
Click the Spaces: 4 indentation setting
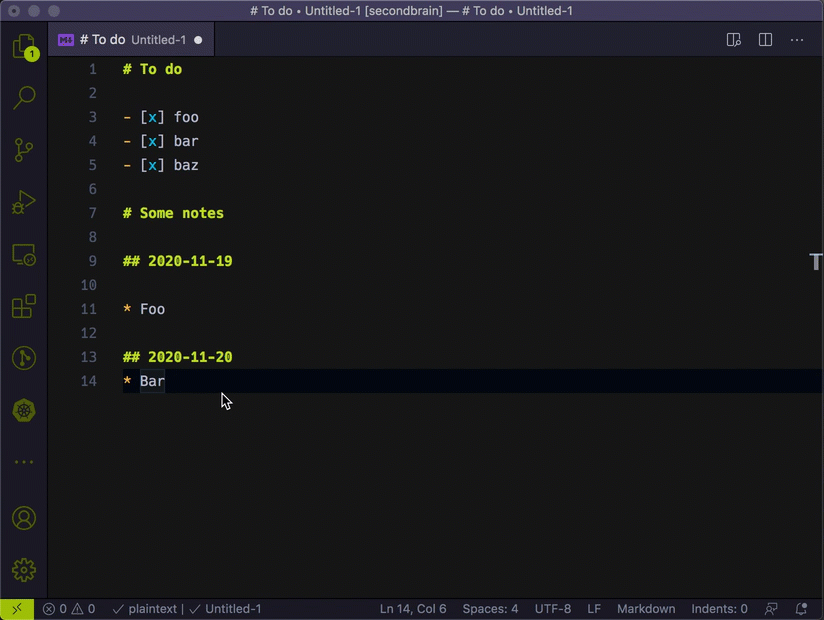click(490, 609)
